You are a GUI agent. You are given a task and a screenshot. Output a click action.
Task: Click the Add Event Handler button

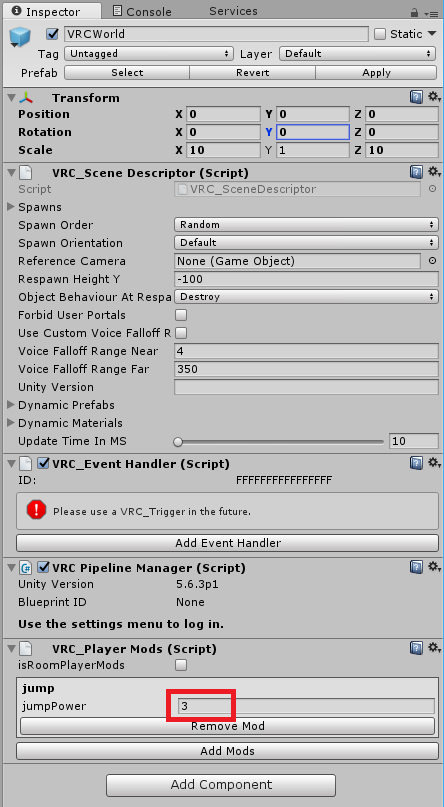tap(227, 542)
